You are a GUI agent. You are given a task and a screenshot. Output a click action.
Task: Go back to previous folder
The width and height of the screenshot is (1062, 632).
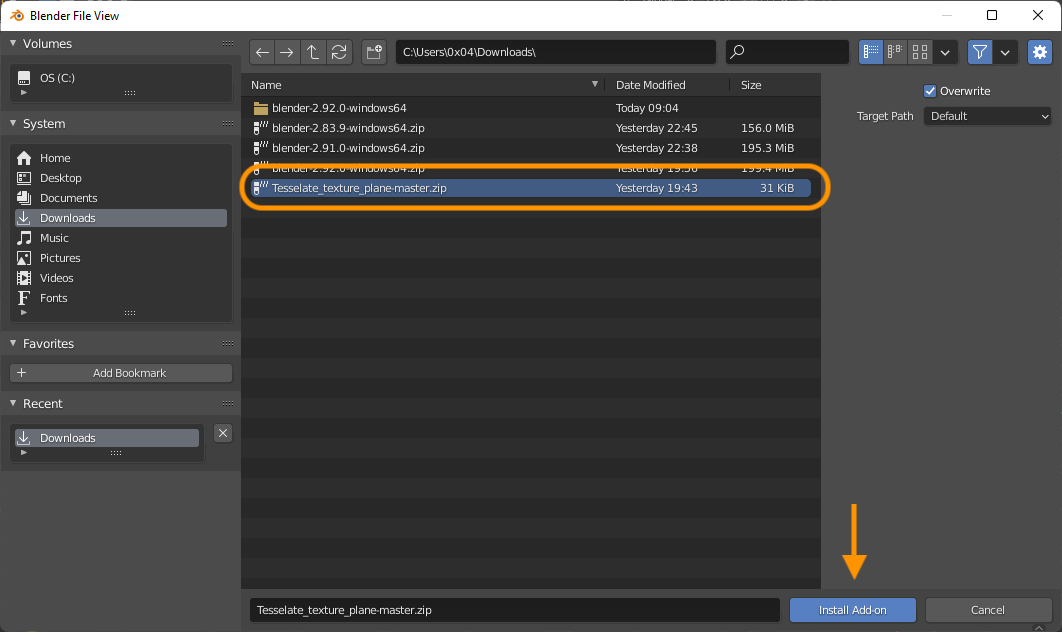[x=262, y=52]
